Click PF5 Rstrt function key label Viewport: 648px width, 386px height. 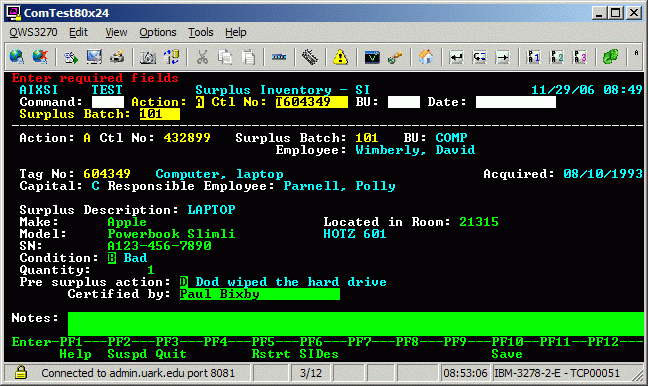click(x=271, y=348)
